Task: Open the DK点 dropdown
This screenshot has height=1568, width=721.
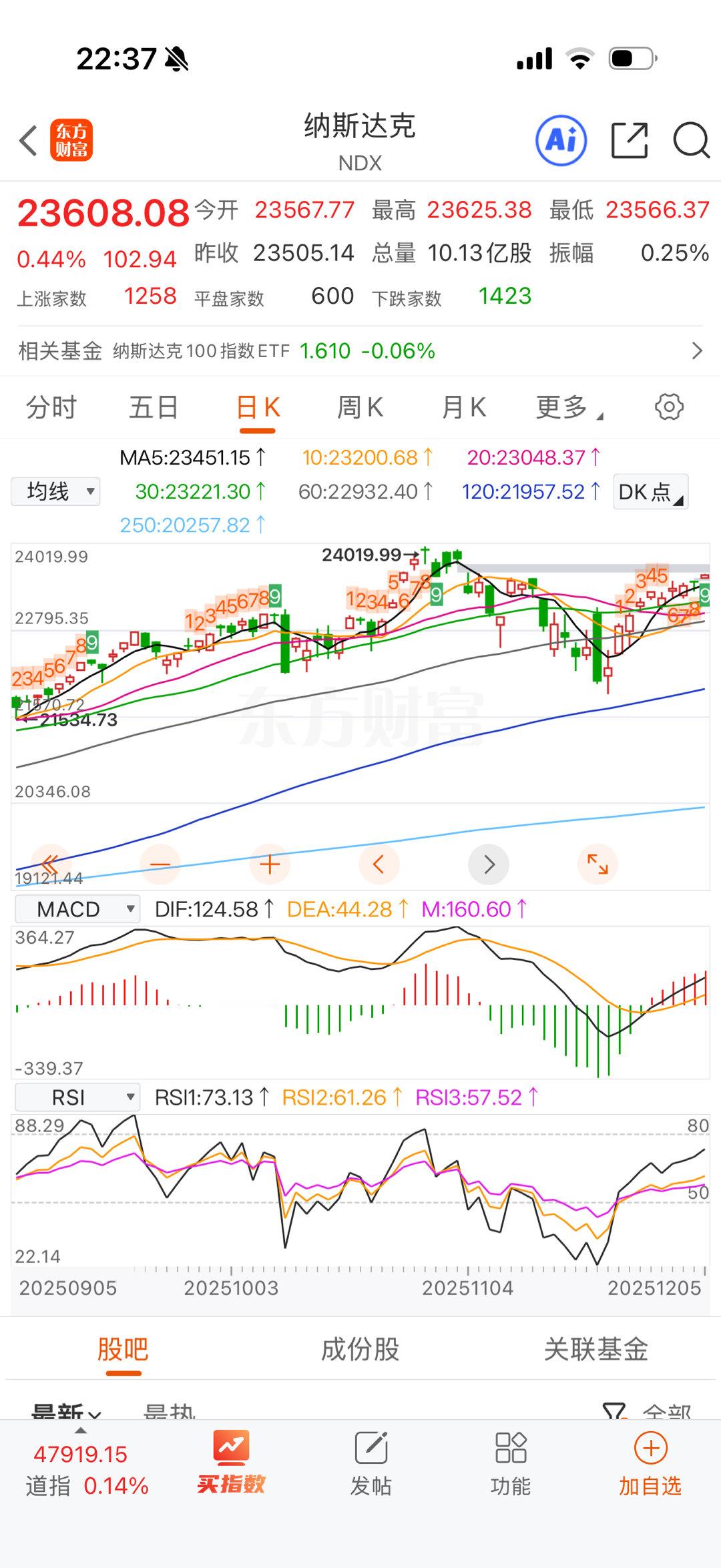Action: click(651, 492)
